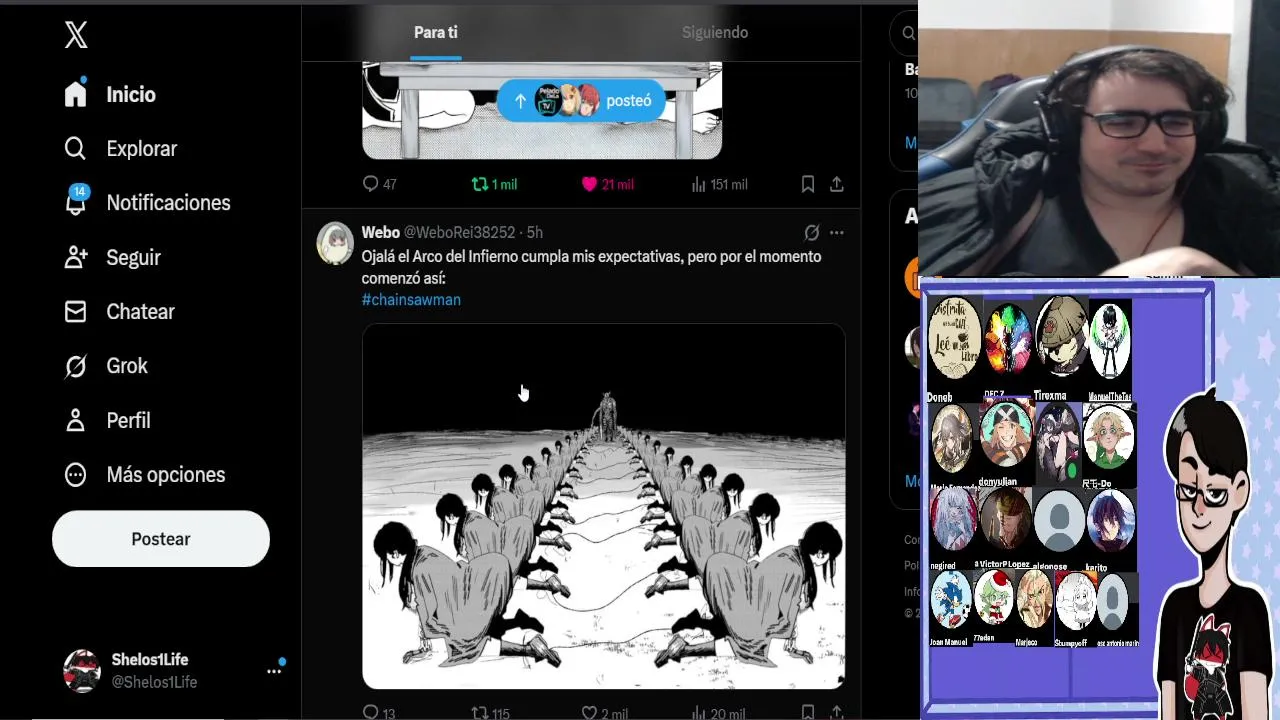This screenshot has width=1280, height=720.
Task: Switch to the Para ti tab
Action: coord(436,32)
